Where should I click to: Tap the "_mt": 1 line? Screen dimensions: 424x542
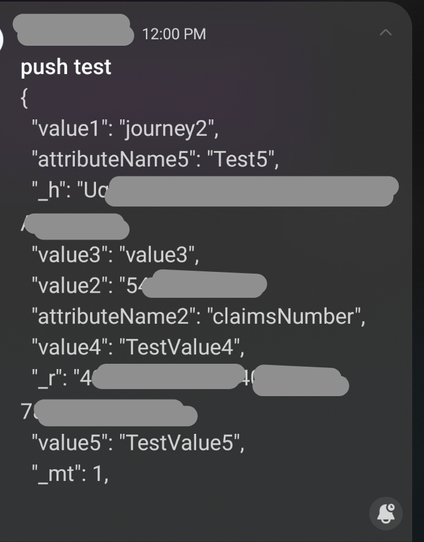coord(70,474)
